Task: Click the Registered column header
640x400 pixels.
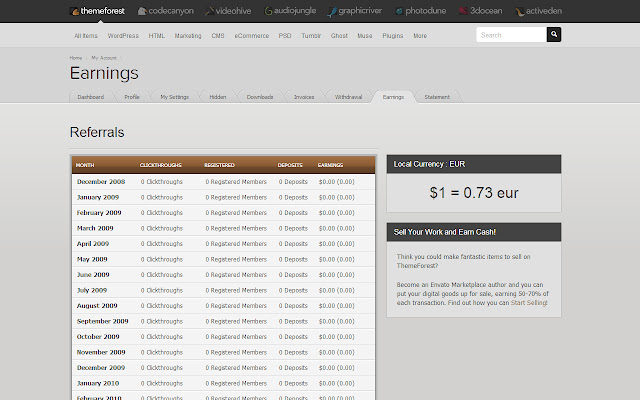Action: tap(219, 165)
